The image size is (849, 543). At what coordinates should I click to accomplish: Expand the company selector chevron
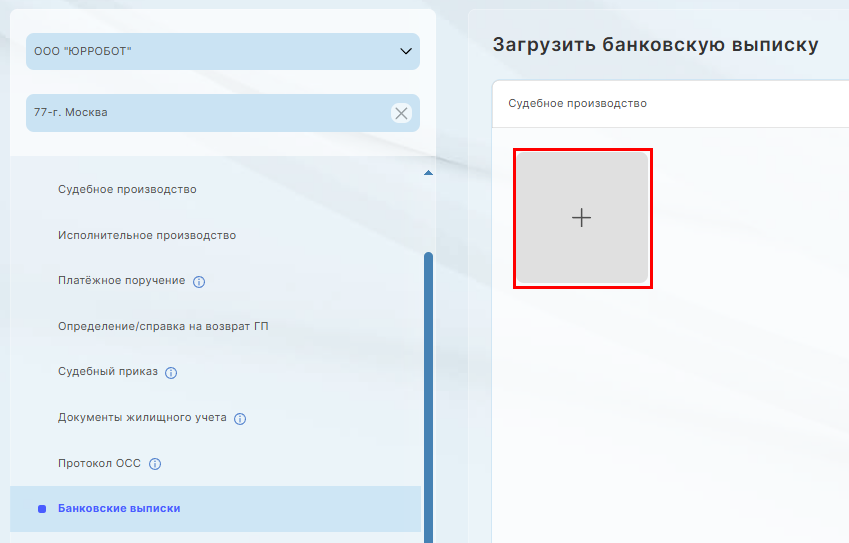pos(405,51)
